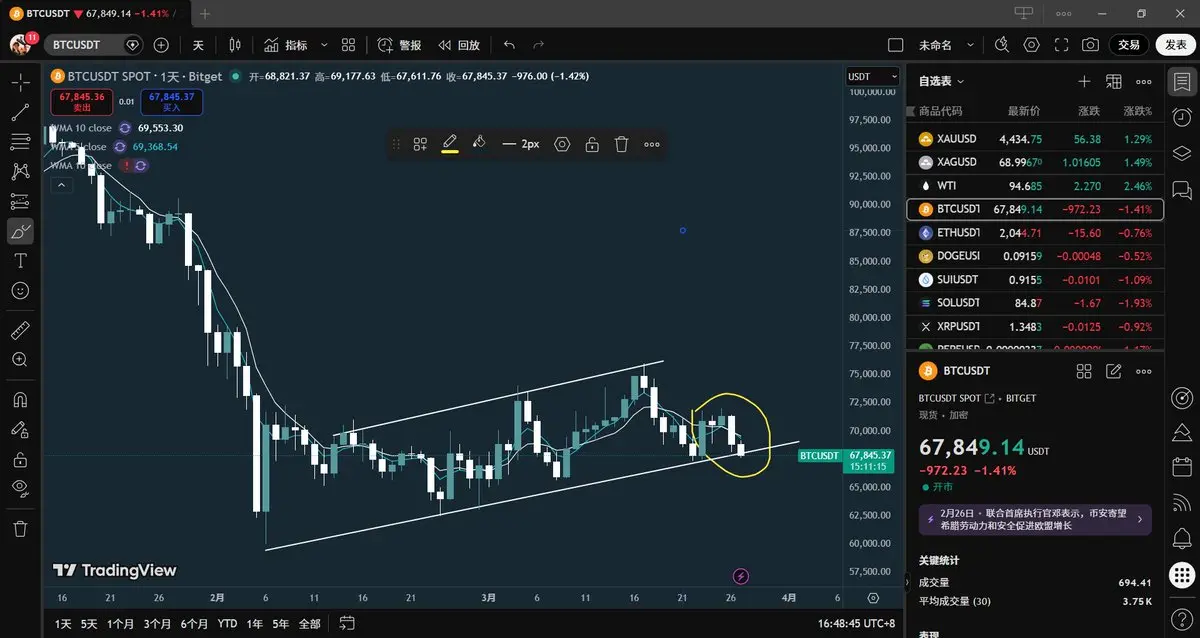Open the indicator templates grid
The image size is (1200, 638).
tap(348, 45)
